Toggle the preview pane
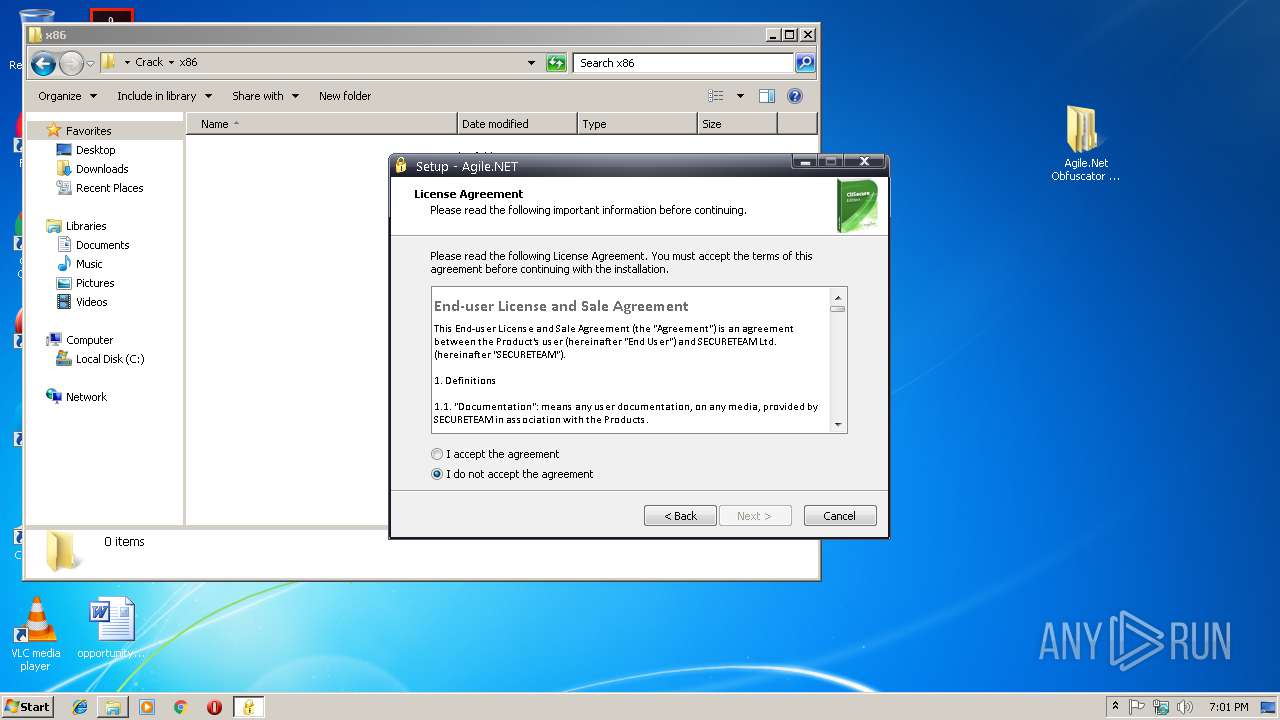 click(767, 96)
